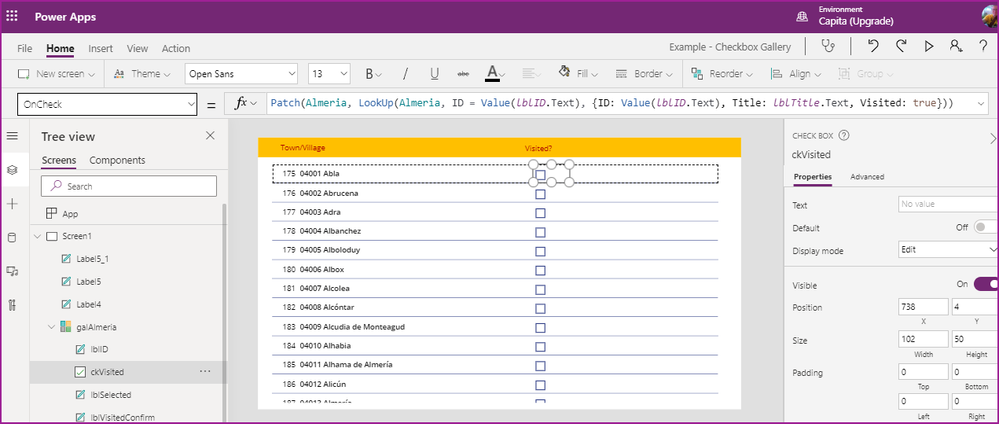This screenshot has width=999, height=424.
Task: Apply italic text formatting
Action: 404,74
